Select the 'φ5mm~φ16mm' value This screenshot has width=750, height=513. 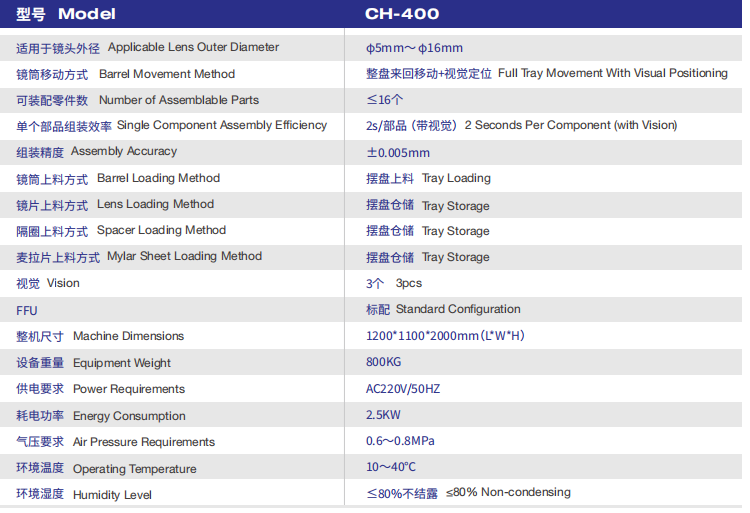414,48
